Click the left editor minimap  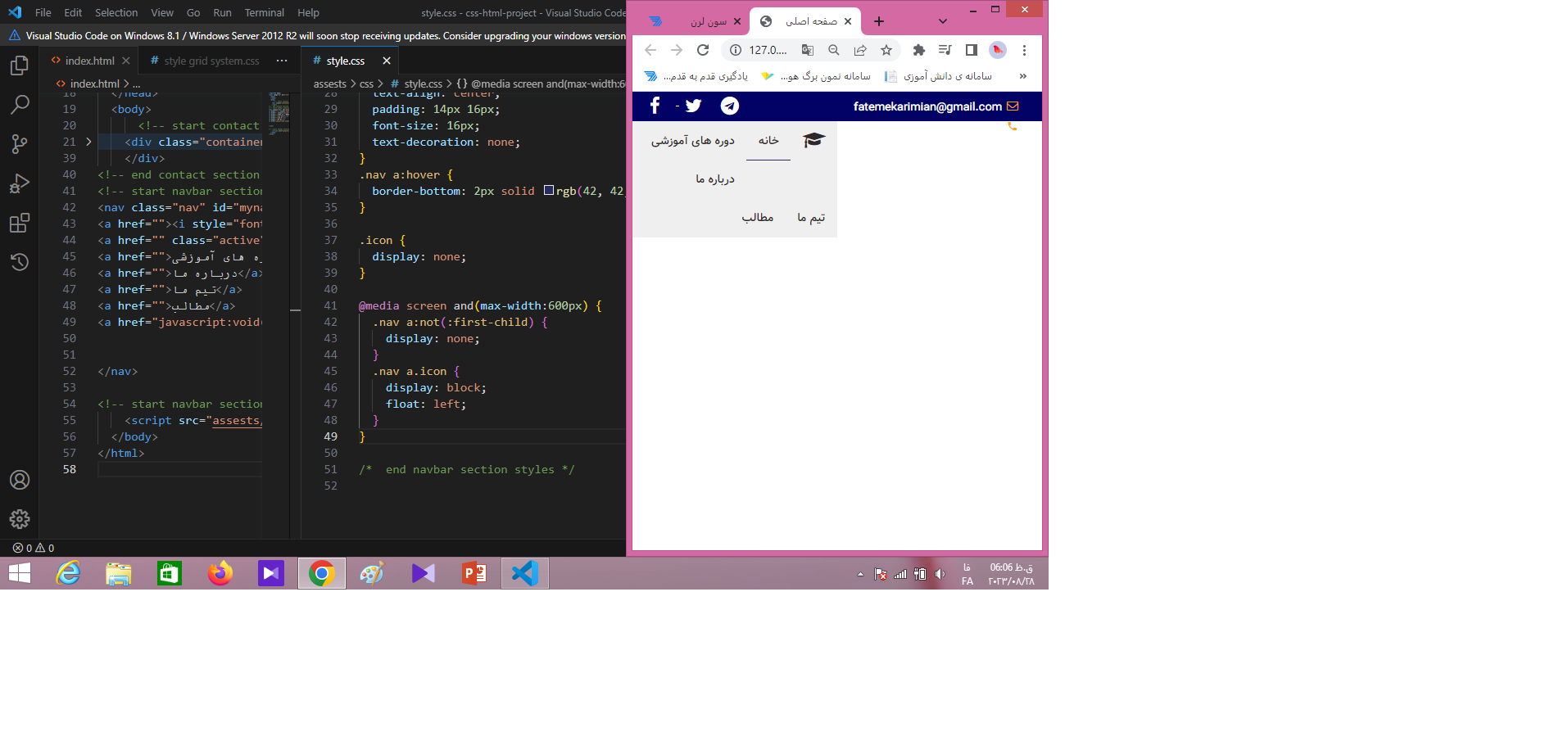279,113
